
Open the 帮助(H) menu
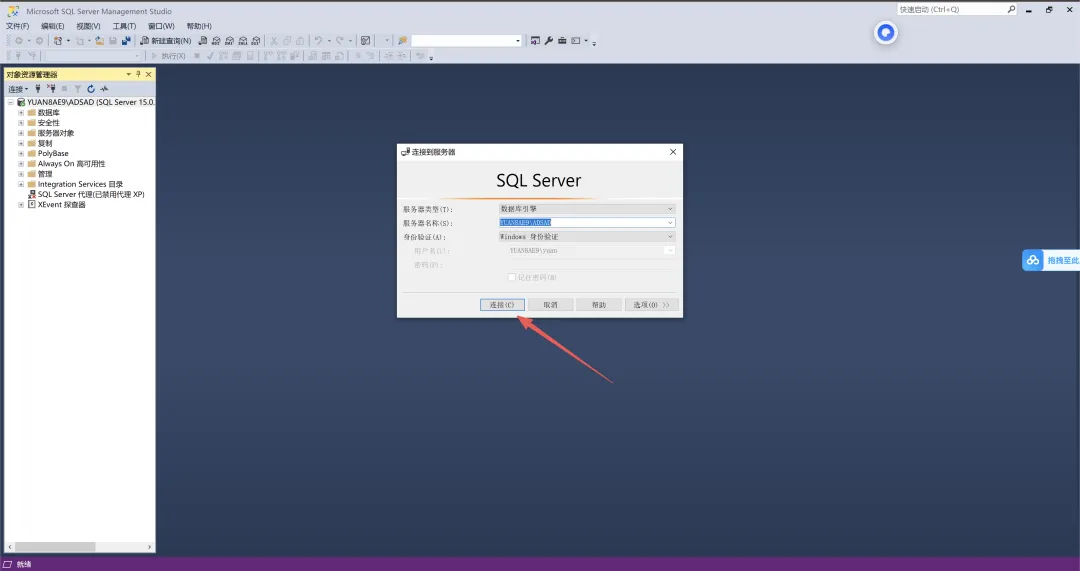click(x=199, y=26)
